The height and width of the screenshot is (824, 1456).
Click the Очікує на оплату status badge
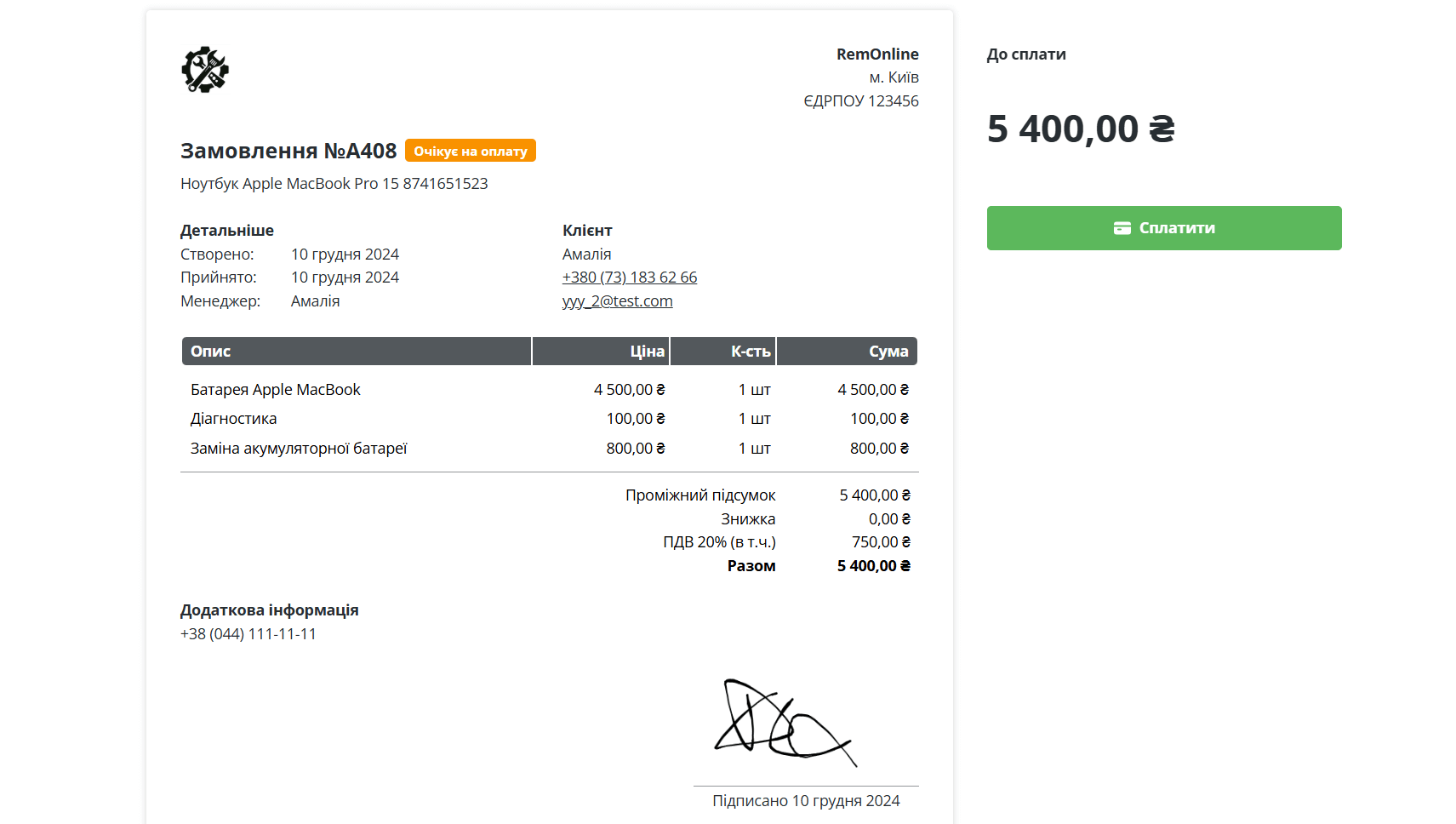click(x=471, y=151)
